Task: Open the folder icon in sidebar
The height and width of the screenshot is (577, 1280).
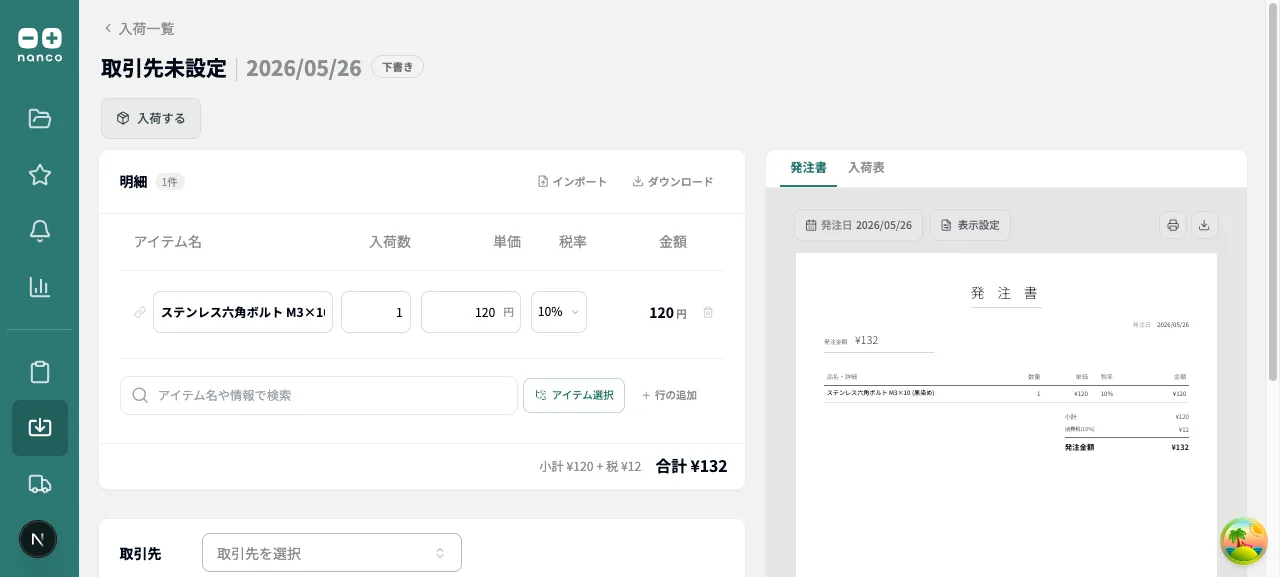Action: click(x=40, y=119)
